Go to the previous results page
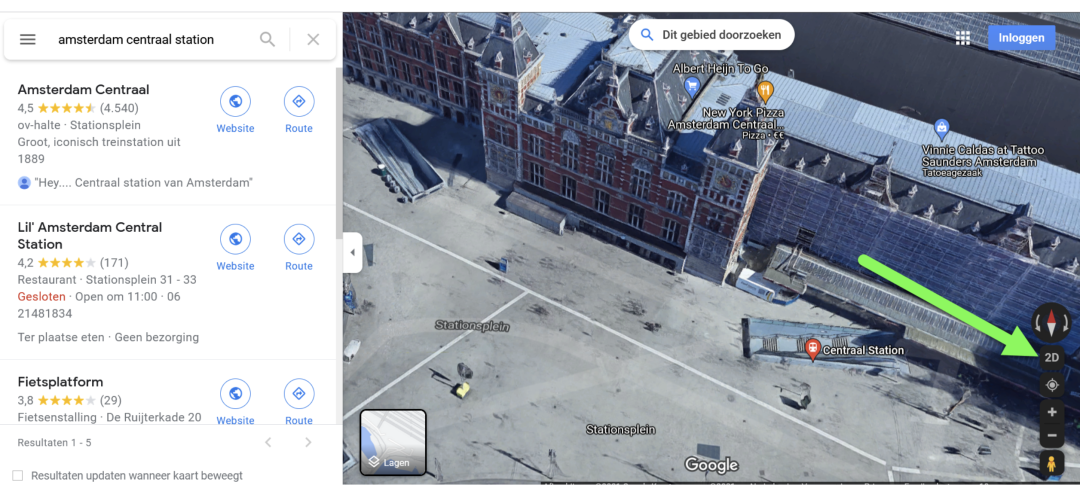 pos(269,442)
